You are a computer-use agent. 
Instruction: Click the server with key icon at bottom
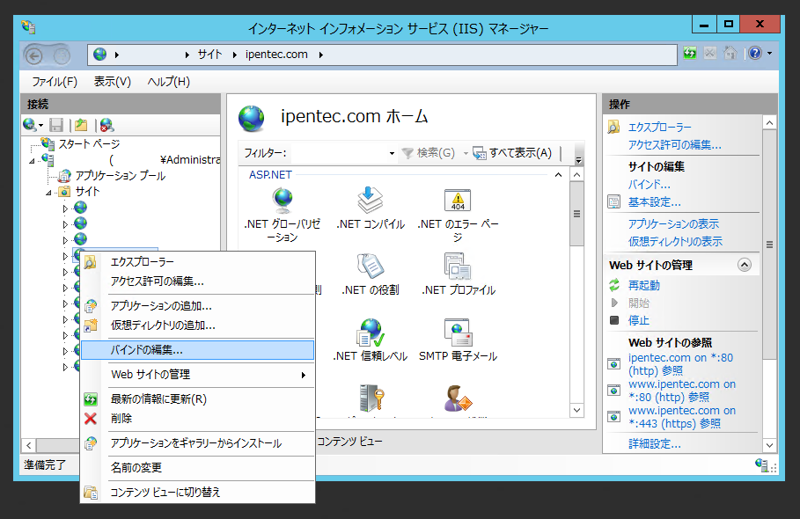point(371,399)
